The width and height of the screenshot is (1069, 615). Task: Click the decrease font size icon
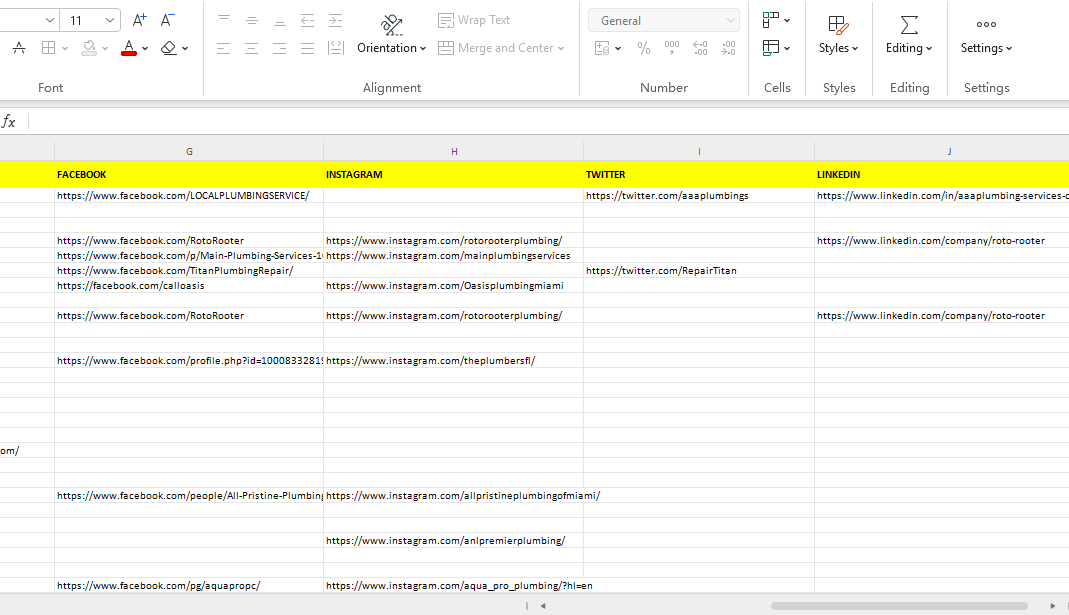coord(168,20)
